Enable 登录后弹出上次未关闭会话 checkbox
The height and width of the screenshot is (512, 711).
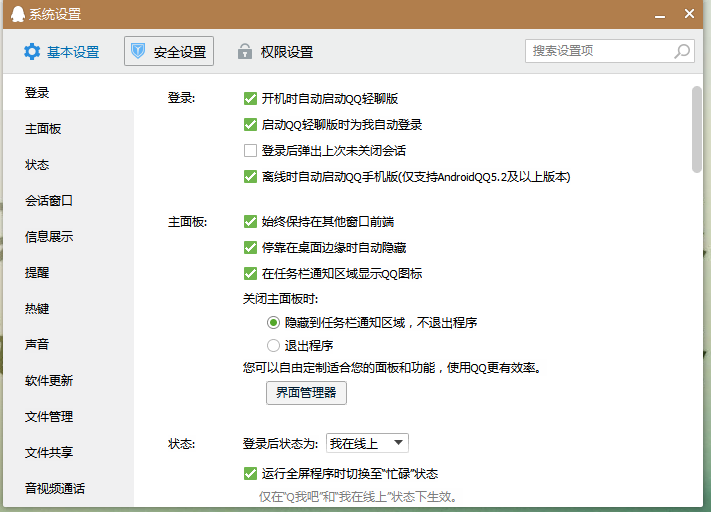tap(250, 150)
